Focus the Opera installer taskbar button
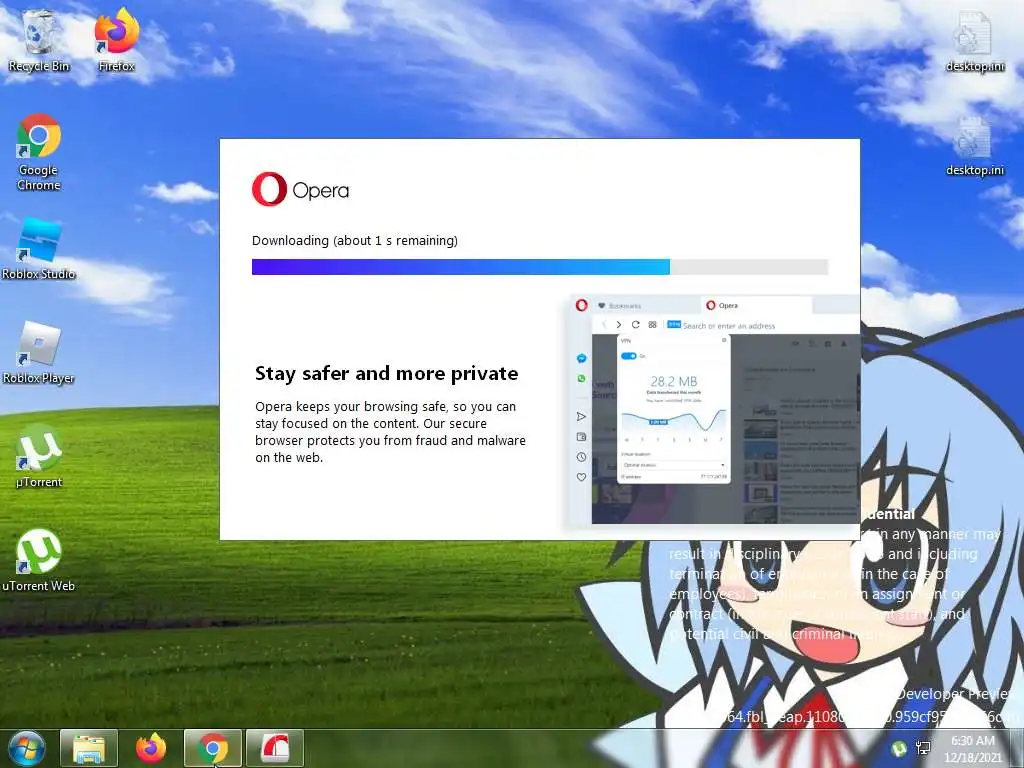 tap(275, 748)
